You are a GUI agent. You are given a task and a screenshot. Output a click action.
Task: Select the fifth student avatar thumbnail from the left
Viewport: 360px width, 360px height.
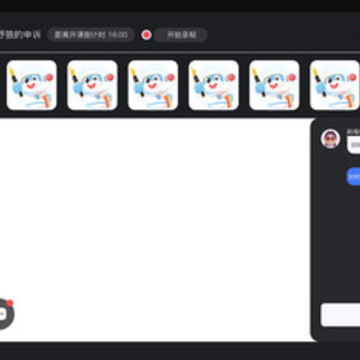pyautogui.click(x=274, y=85)
